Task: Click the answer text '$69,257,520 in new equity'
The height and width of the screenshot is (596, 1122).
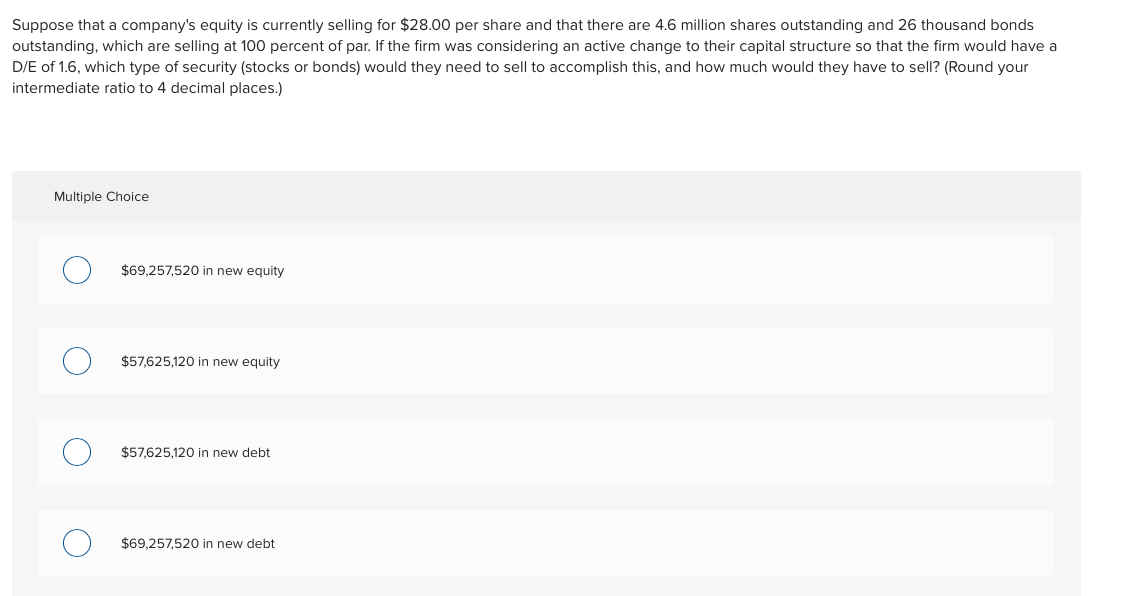Action: coord(203,270)
